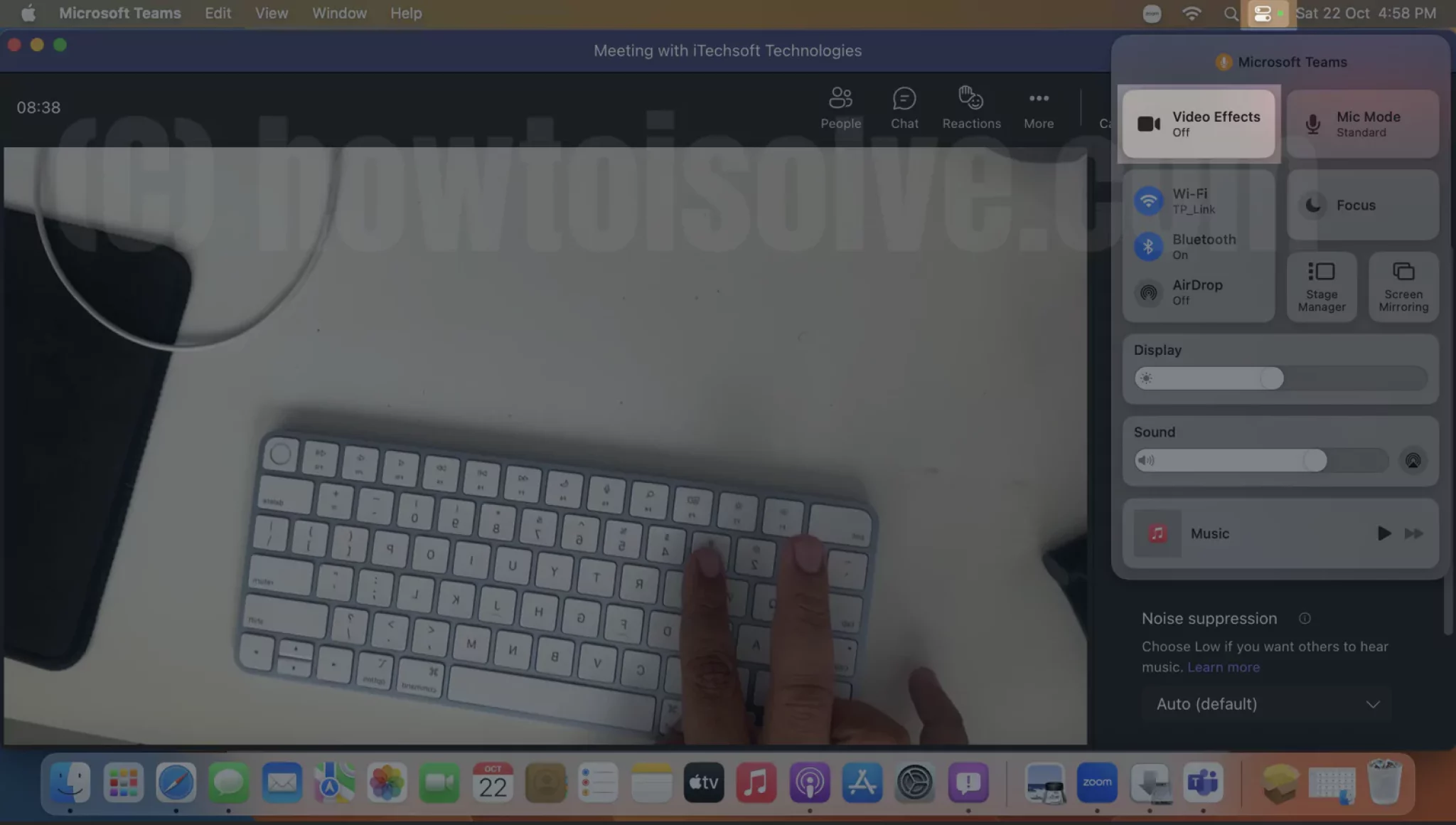This screenshot has height=825, width=1456.
Task: Open Messages from the Dock
Action: point(228,783)
